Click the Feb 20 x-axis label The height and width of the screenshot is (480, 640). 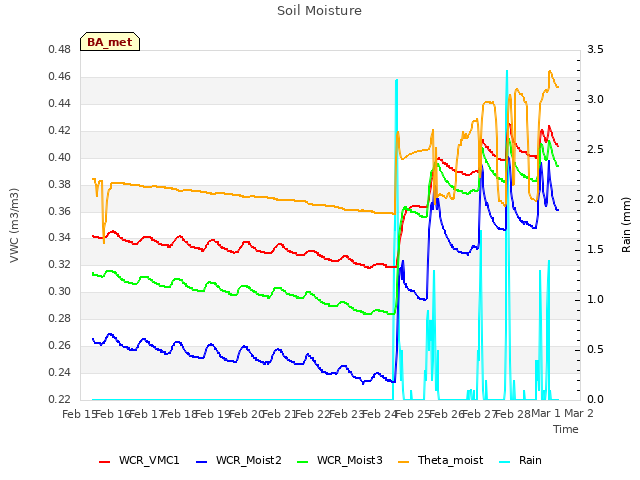[x=246, y=414]
